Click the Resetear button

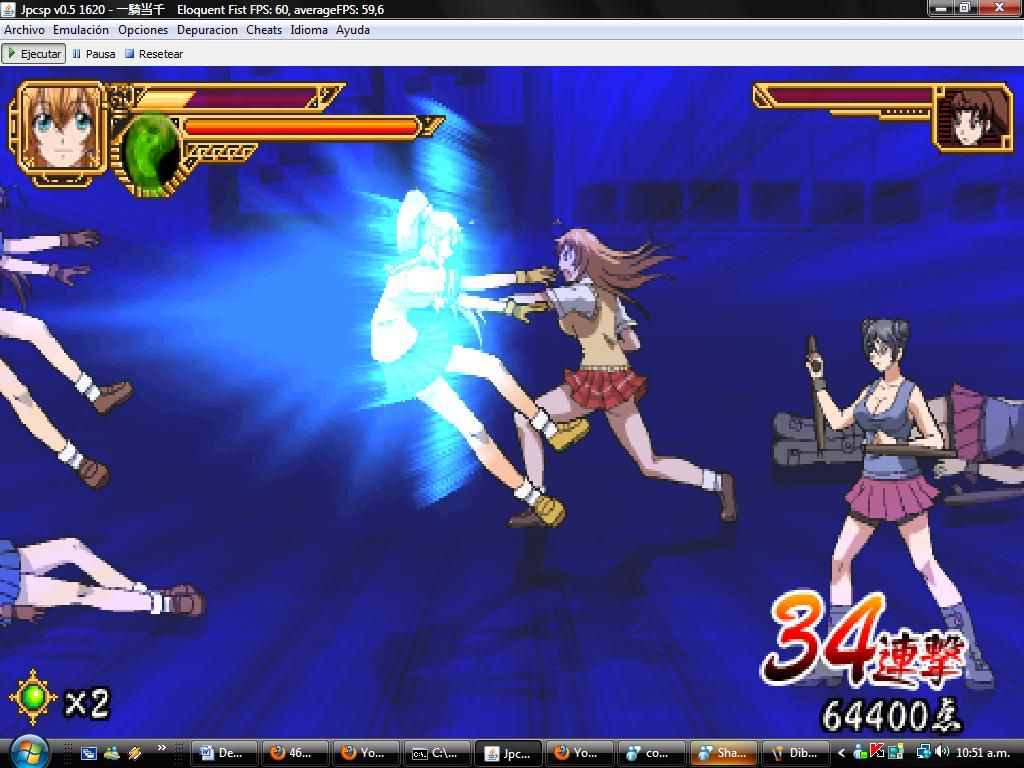154,54
